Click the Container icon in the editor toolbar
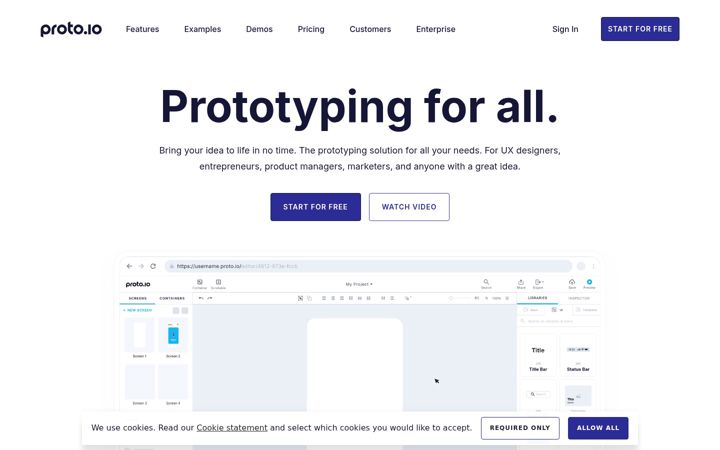The width and height of the screenshot is (720, 450). (x=199, y=284)
